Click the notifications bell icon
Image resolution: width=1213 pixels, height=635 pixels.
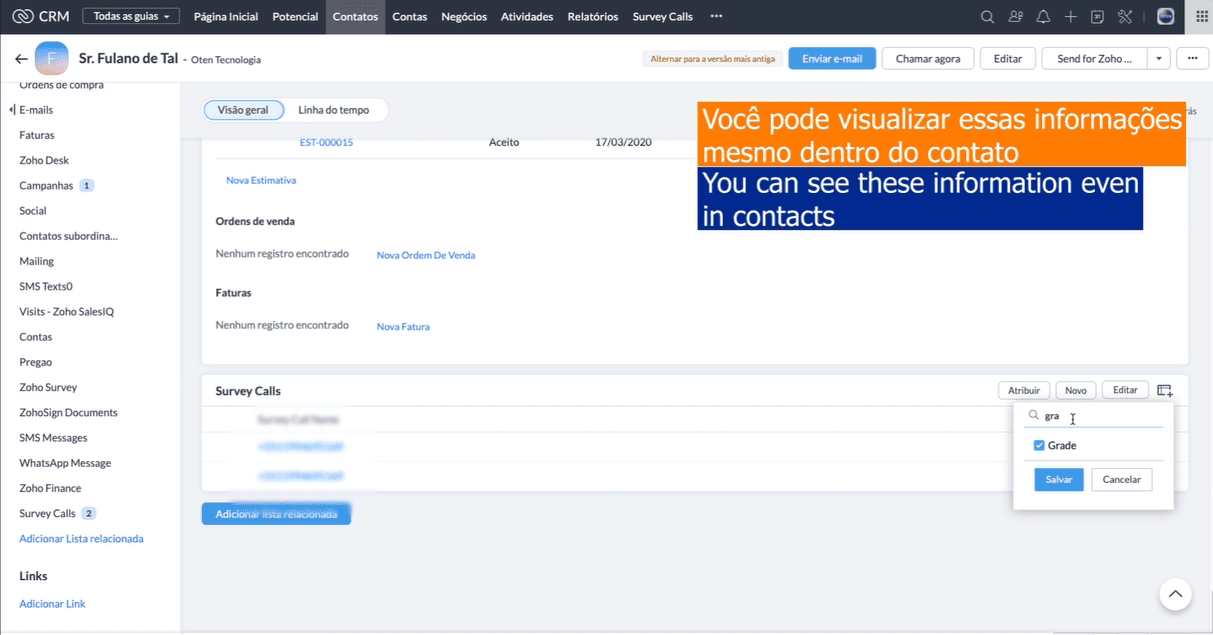click(1043, 17)
